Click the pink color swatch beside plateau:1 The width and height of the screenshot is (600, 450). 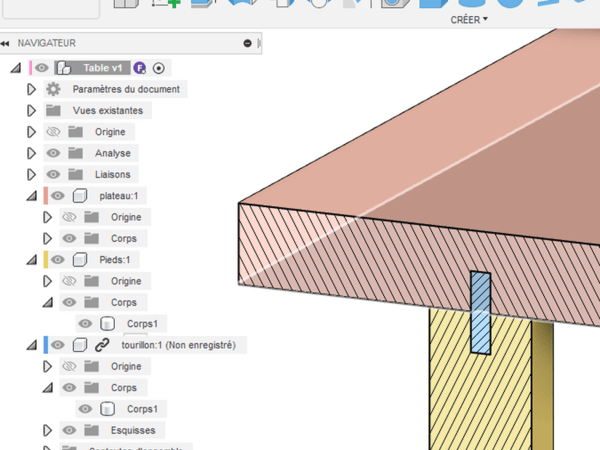pyautogui.click(x=46, y=196)
